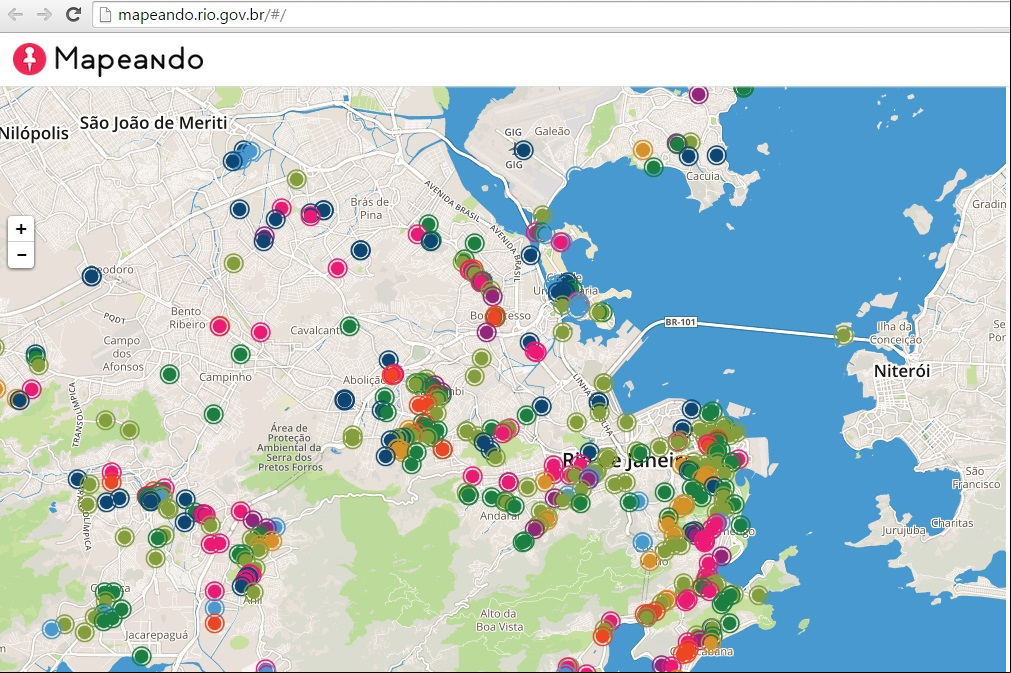
Task: Click the Campinho label
Action: pos(225,377)
